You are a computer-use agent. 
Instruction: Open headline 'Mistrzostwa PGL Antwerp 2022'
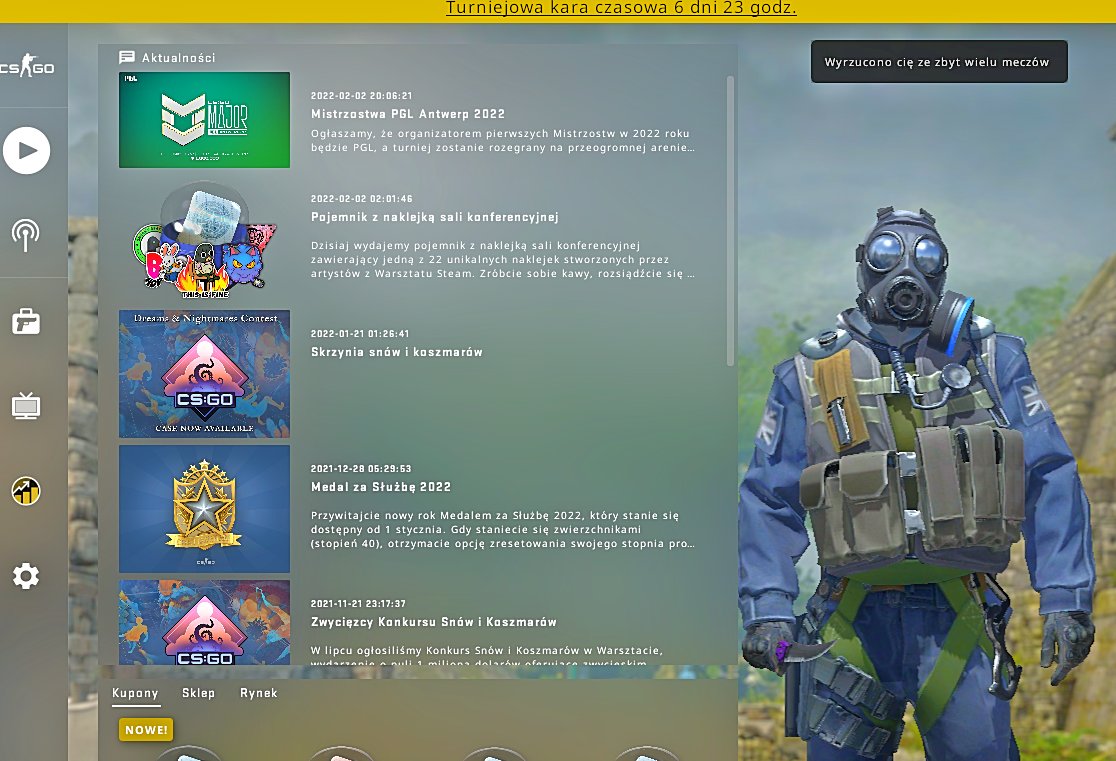point(408,114)
